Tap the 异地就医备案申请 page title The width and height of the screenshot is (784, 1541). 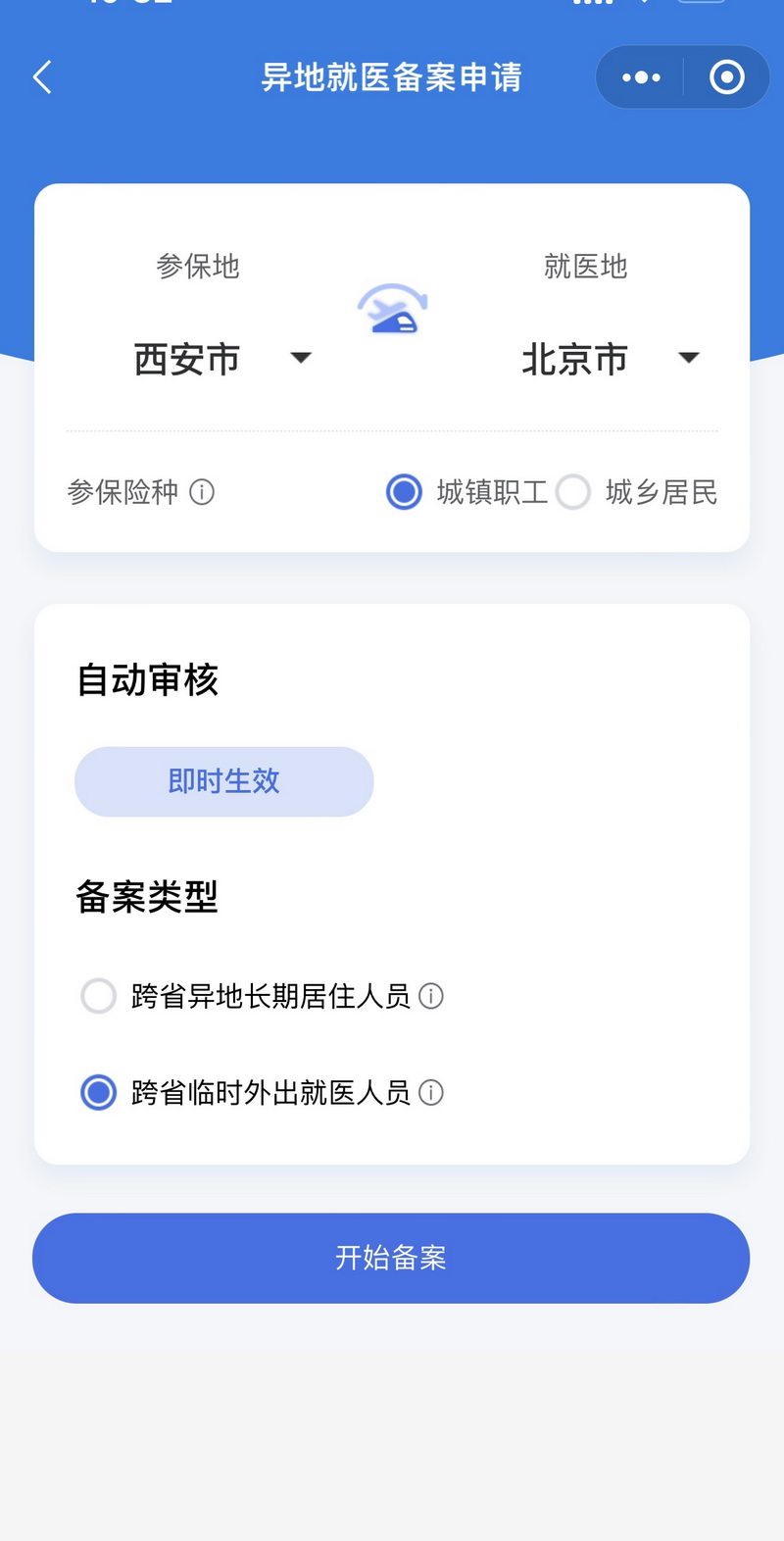pos(392,77)
